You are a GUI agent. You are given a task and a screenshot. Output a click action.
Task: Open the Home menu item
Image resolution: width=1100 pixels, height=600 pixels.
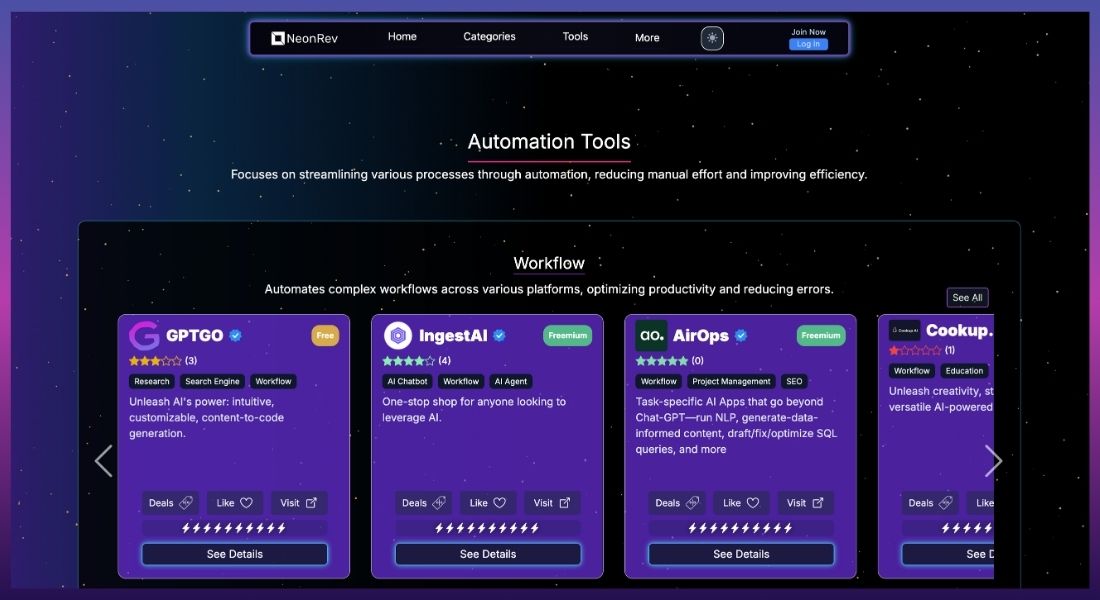[402, 36]
